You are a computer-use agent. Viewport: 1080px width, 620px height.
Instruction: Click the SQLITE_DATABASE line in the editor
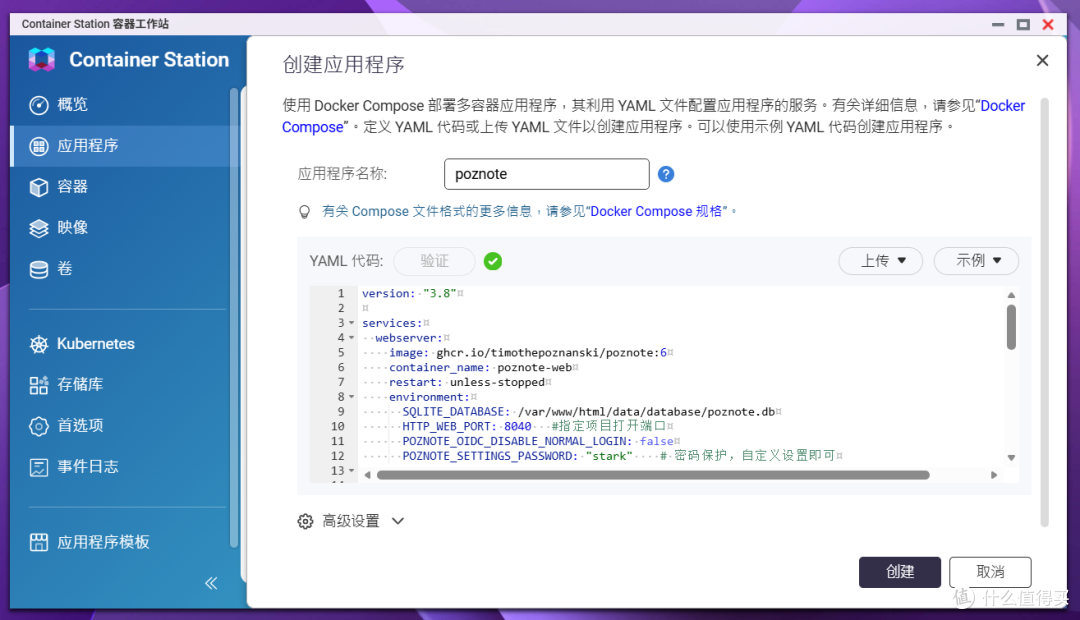[x=589, y=412]
